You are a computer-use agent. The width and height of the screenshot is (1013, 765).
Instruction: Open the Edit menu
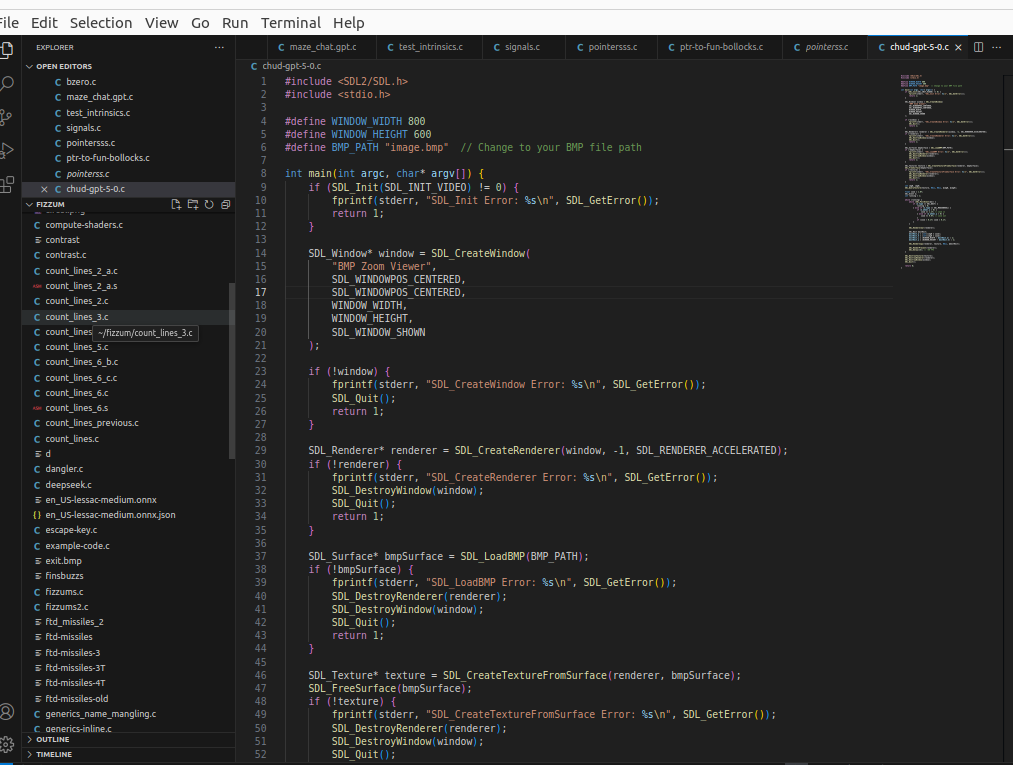pyautogui.click(x=45, y=23)
